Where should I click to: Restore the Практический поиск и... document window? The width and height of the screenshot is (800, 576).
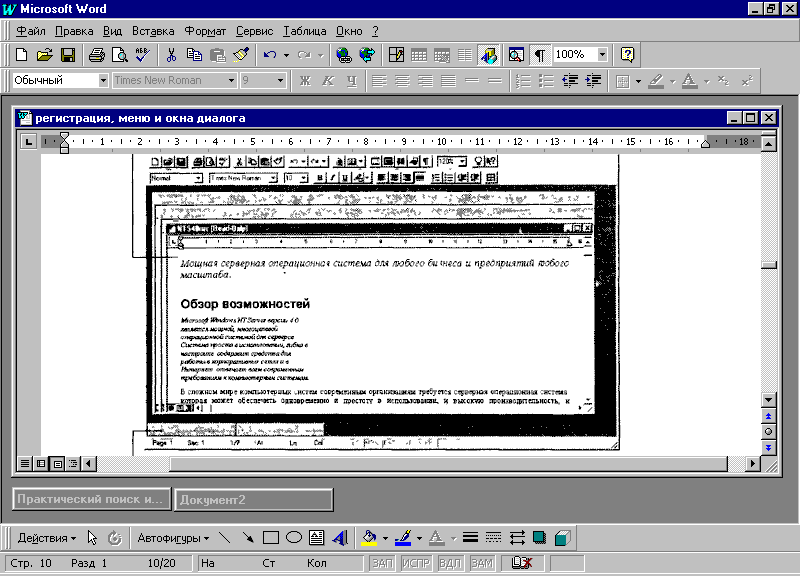(91, 499)
